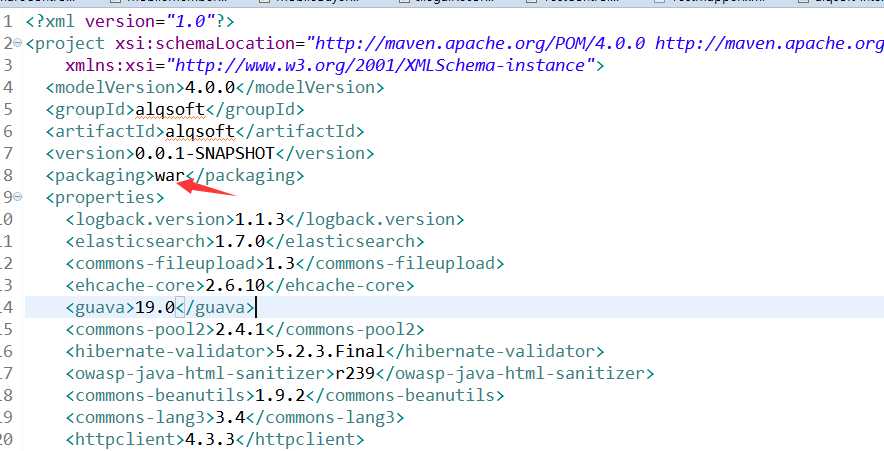Click the closing guava tag
Viewport: 884px width, 451px height.
tap(215, 307)
